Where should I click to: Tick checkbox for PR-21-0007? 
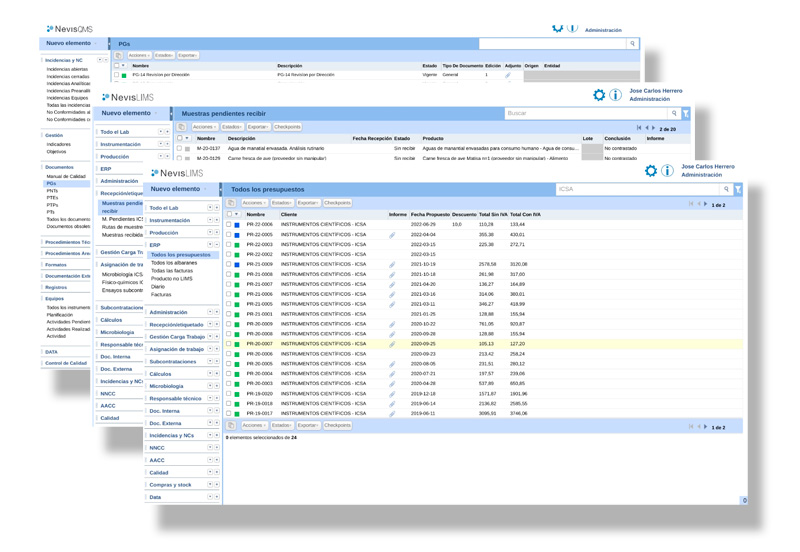(x=229, y=284)
